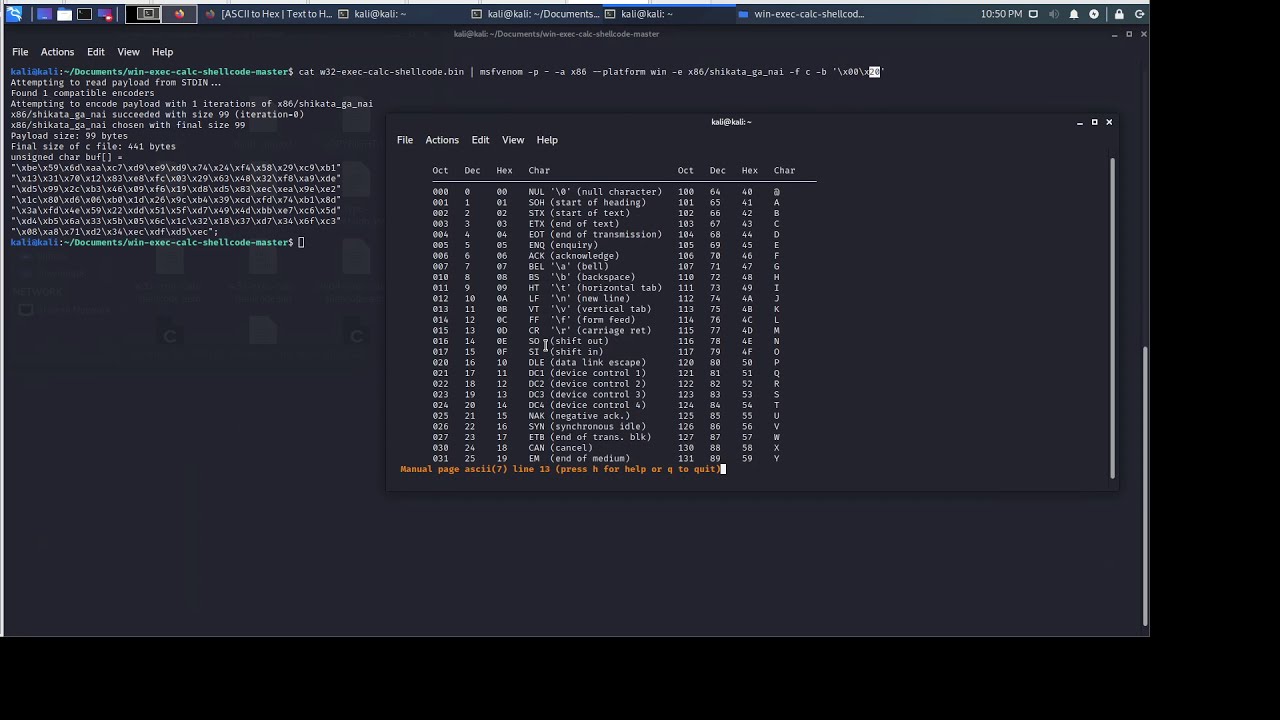Screen dimensions: 1280x720
Task: Open Actions menu in front ascii terminal
Action: point(442,140)
